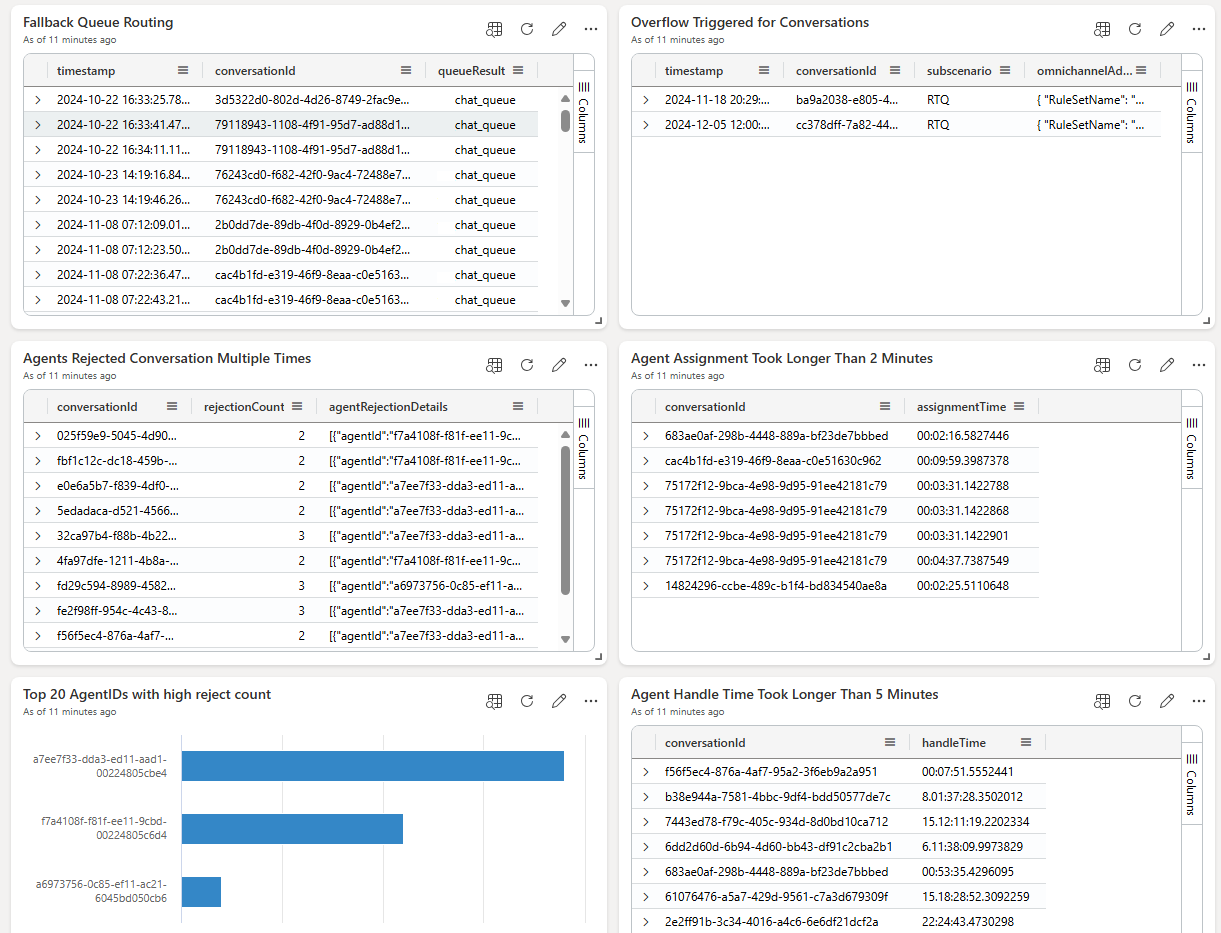
Task: Edit the Overflow Triggered for Conversations tile
Action: [x=1167, y=29]
